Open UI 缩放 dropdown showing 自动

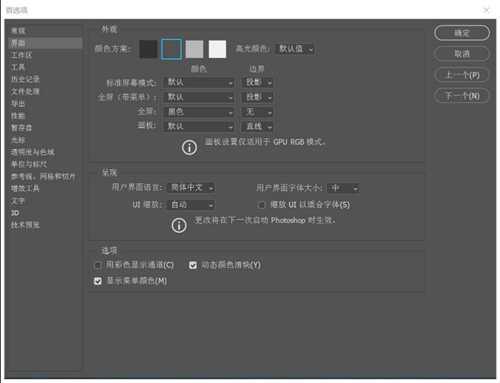click(x=191, y=205)
